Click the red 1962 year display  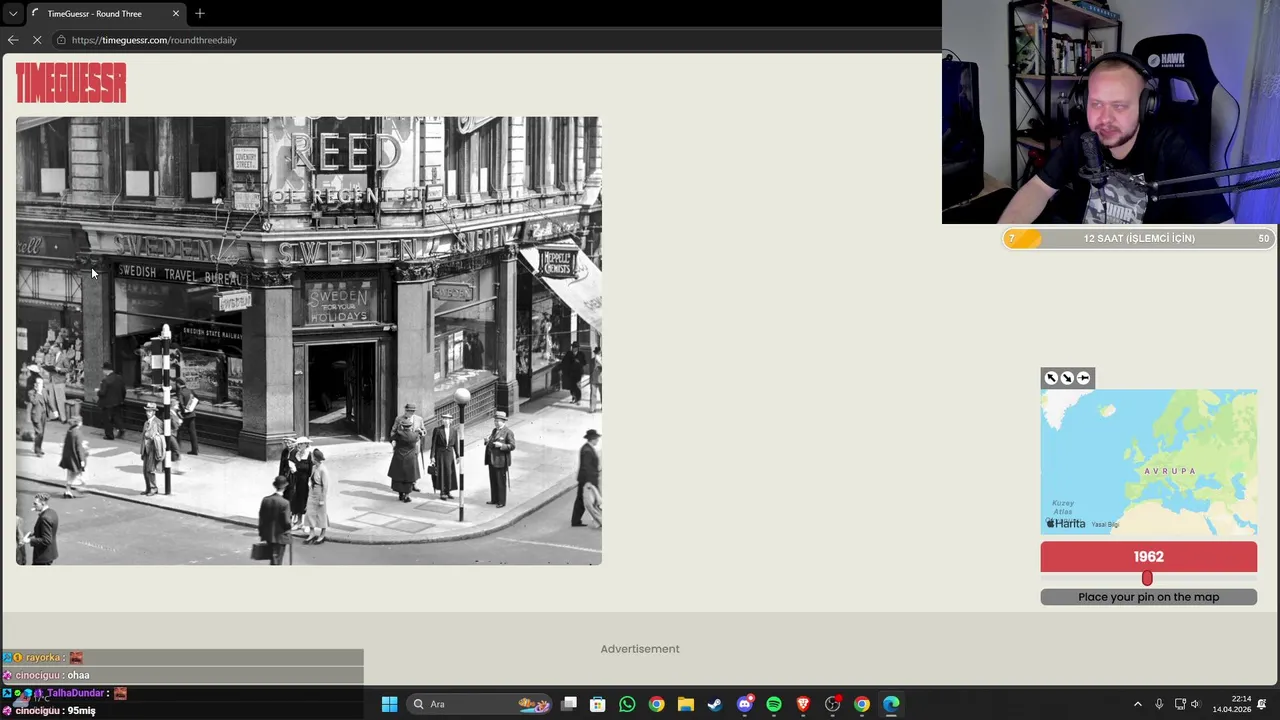(1148, 557)
